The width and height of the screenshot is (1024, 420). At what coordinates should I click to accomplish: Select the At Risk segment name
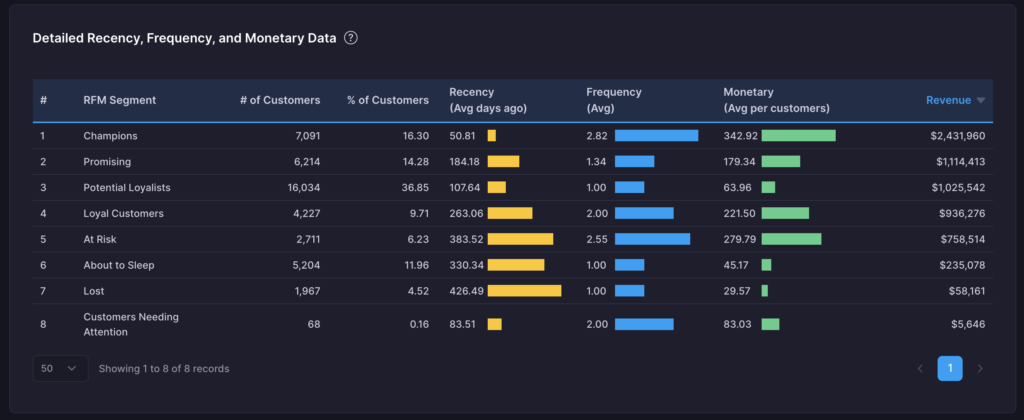[100, 239]
